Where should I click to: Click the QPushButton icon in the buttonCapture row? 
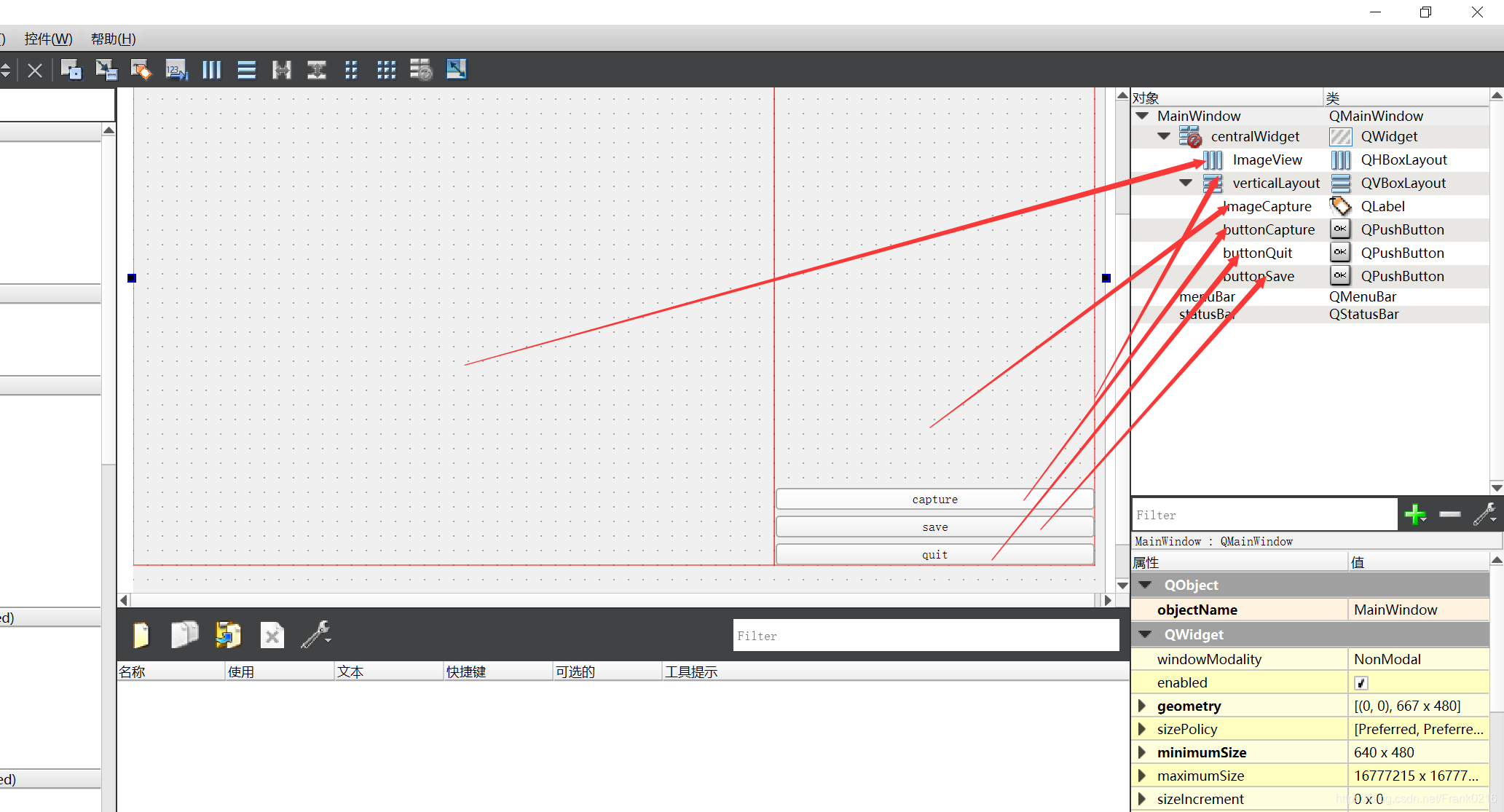click(1340, 229)
